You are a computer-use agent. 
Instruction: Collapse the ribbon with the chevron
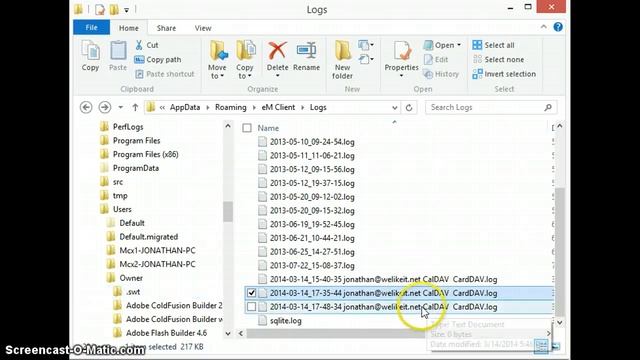[x=544, y=27]
